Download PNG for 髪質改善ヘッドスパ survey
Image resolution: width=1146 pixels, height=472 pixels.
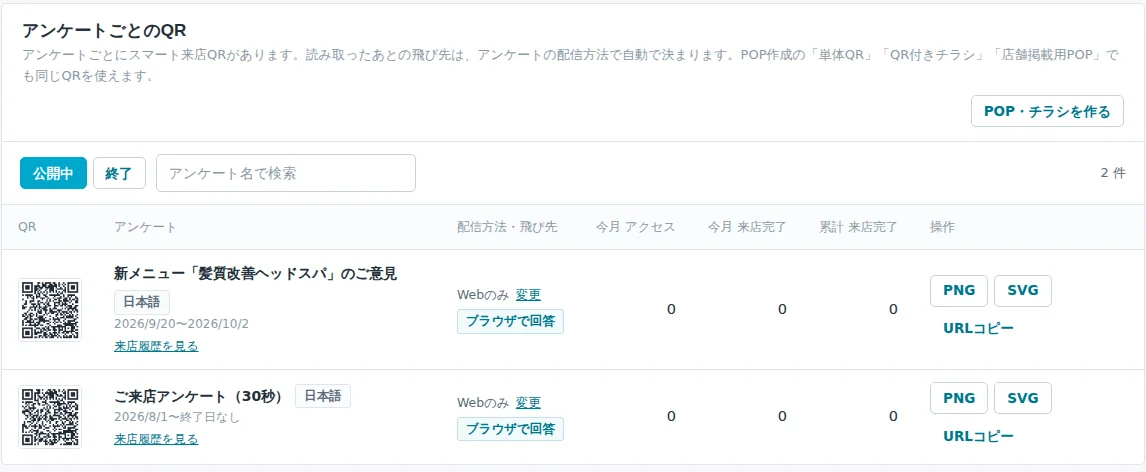[x=959, y=290]
